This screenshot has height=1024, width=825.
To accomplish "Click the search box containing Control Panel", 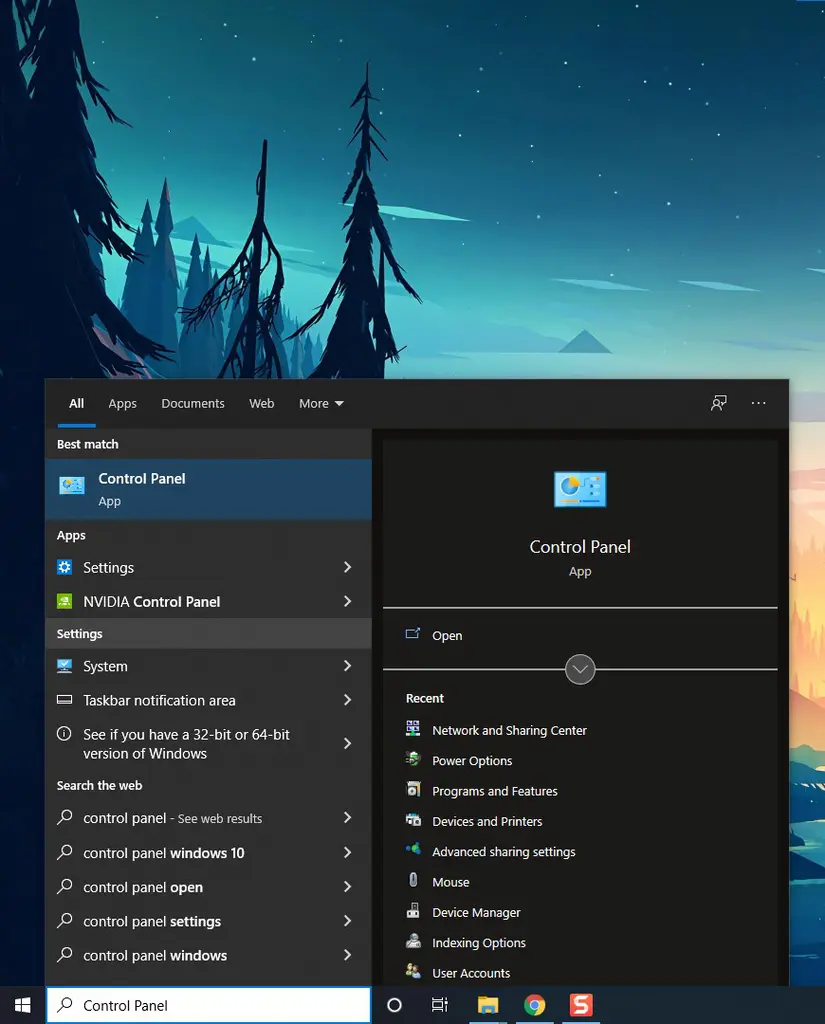I will (208, 1005).
